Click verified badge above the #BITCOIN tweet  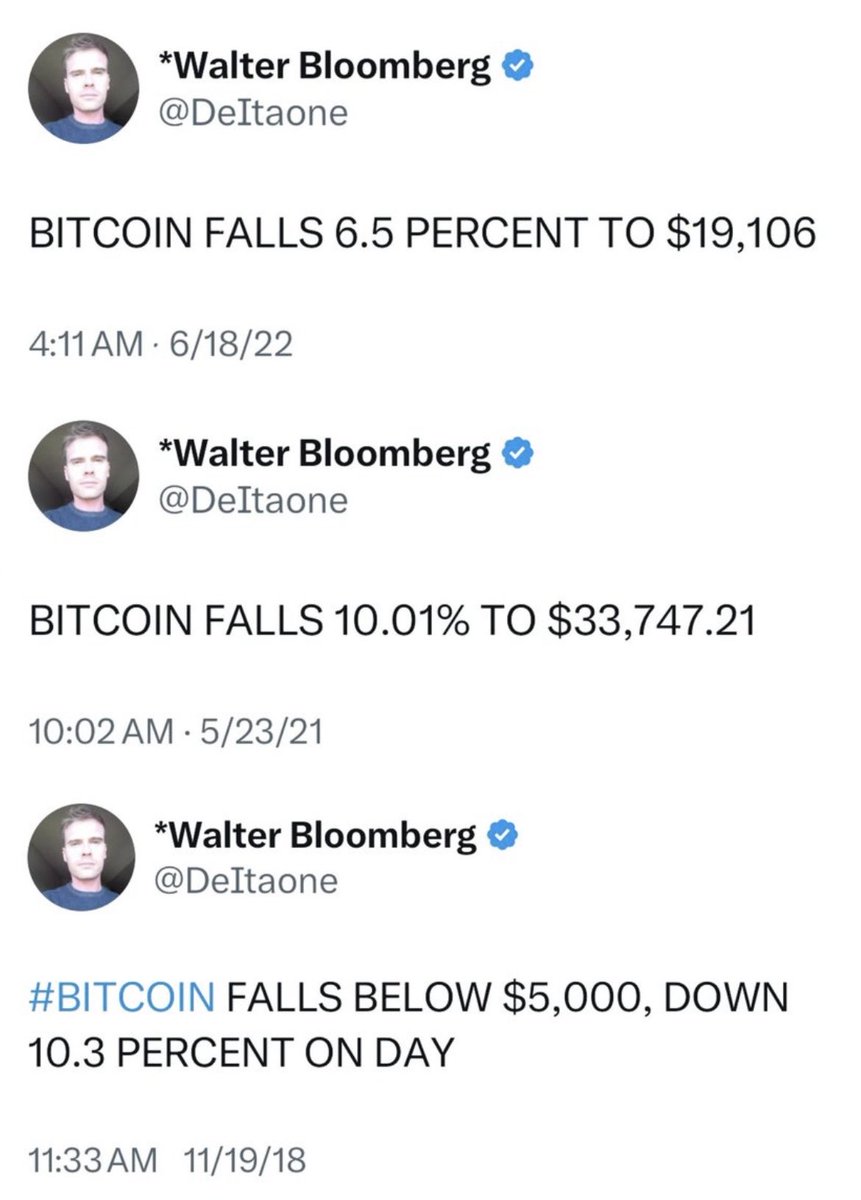[503, 836]
